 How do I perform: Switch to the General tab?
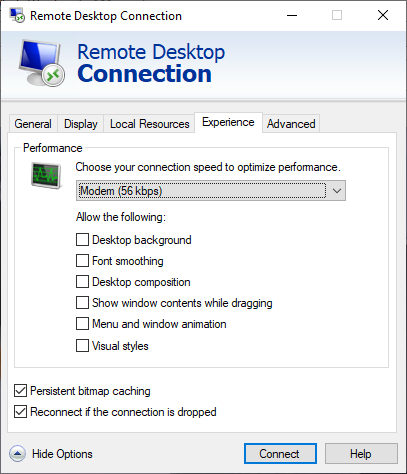click(x=33, y=124)
